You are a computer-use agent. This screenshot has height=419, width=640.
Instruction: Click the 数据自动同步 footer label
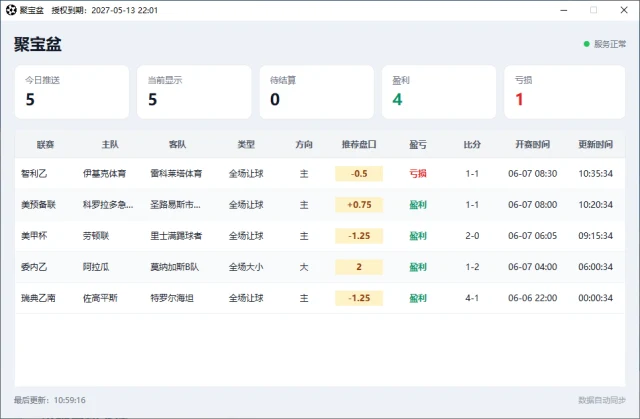point(602,400)
